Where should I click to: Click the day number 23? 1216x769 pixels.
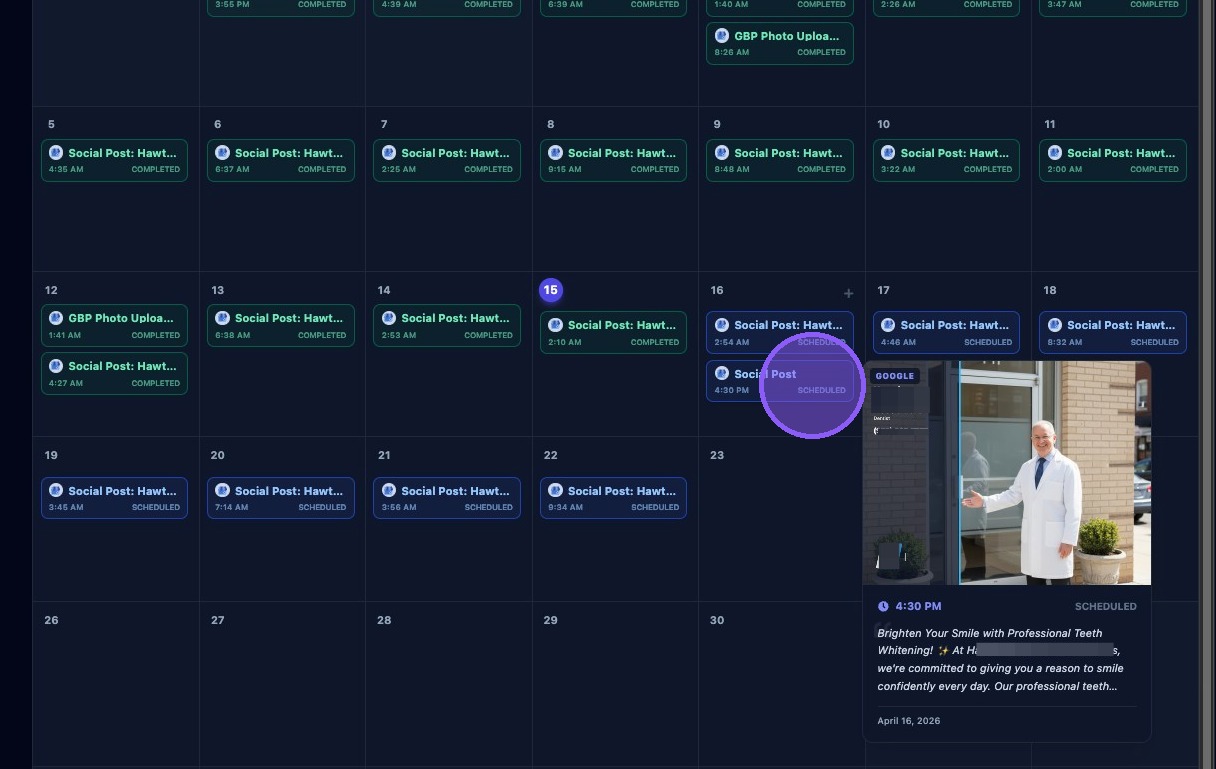pyautogui.click(x=717, y=455)
